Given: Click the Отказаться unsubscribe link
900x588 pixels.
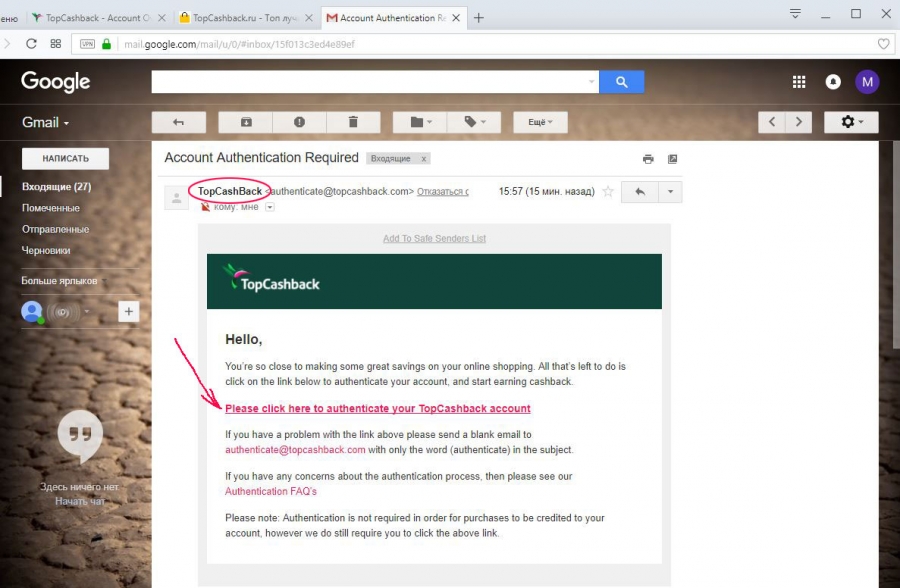Looking at the screenshot, I should point(443,192).
